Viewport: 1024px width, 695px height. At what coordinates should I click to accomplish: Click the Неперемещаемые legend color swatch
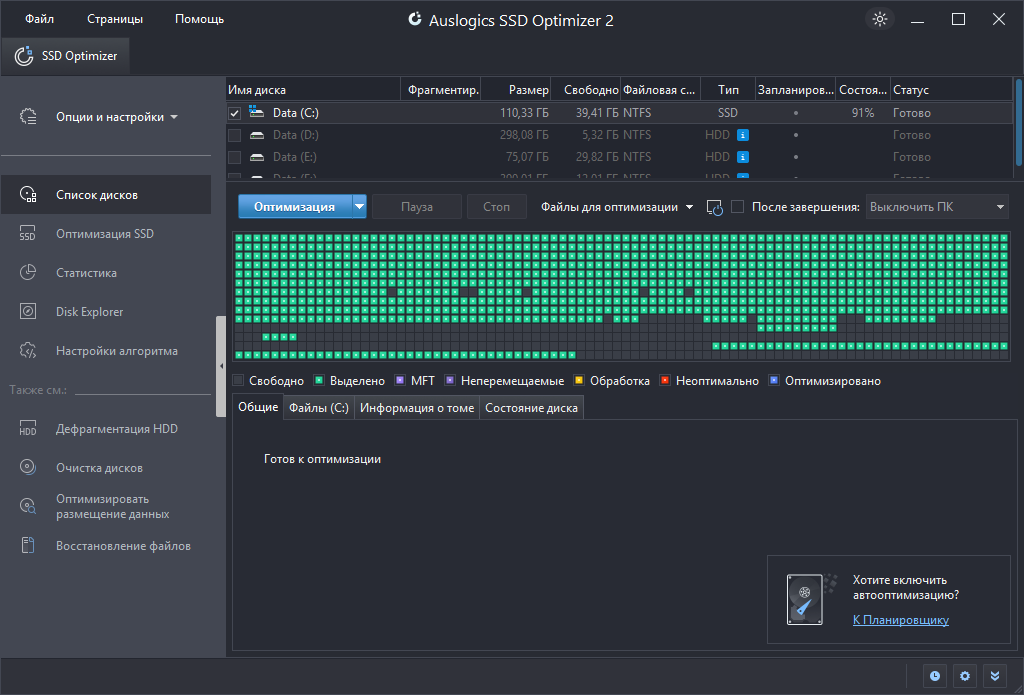coord(450,380)
